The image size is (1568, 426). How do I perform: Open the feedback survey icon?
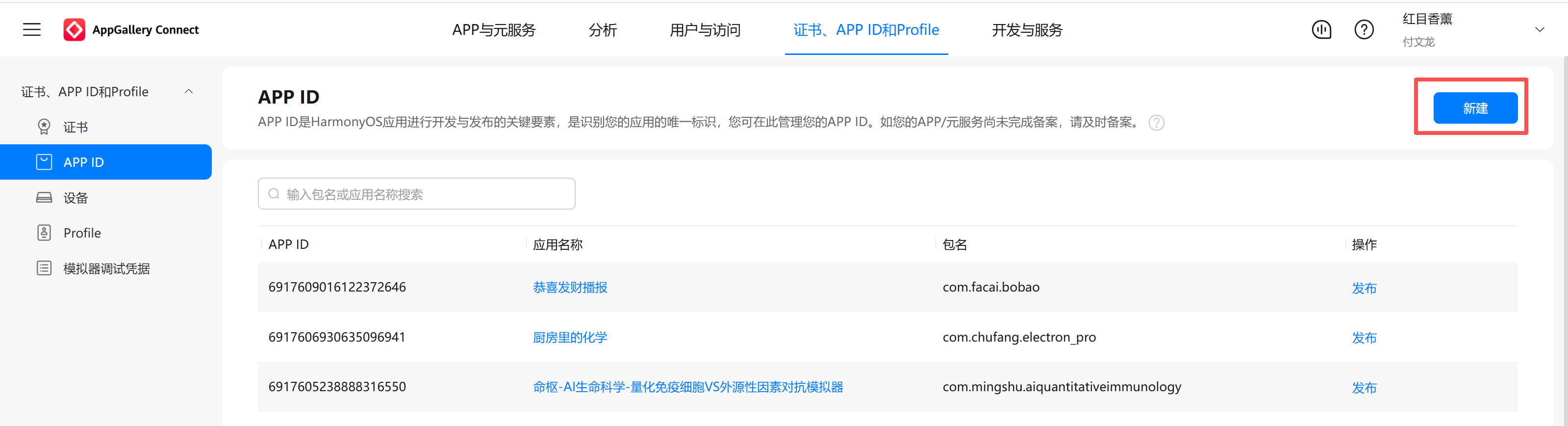point(1321,29)
